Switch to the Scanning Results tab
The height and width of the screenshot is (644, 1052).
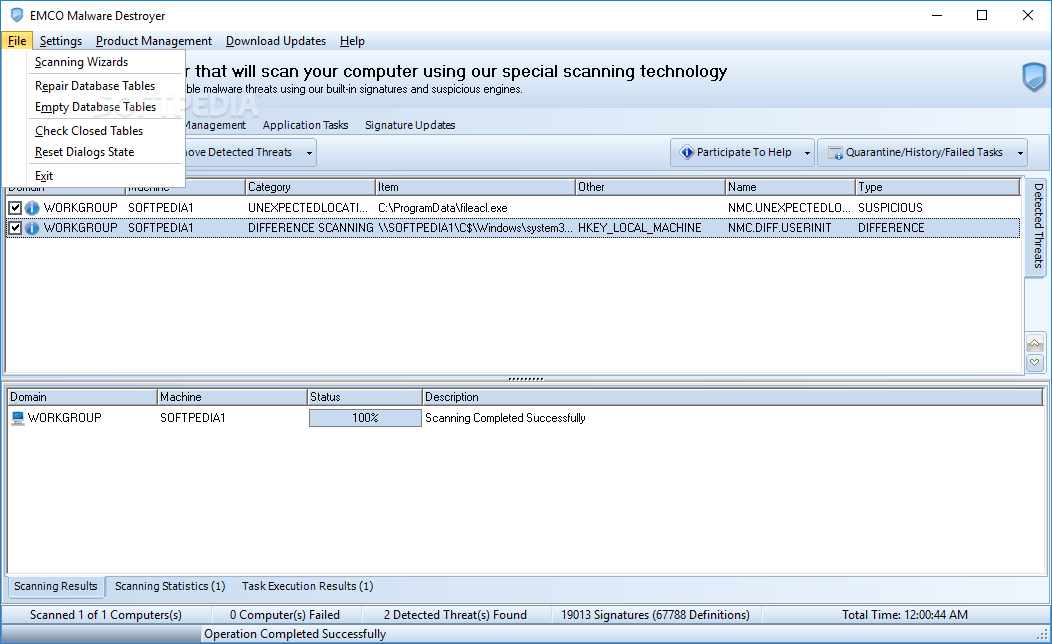coord(56,586)
